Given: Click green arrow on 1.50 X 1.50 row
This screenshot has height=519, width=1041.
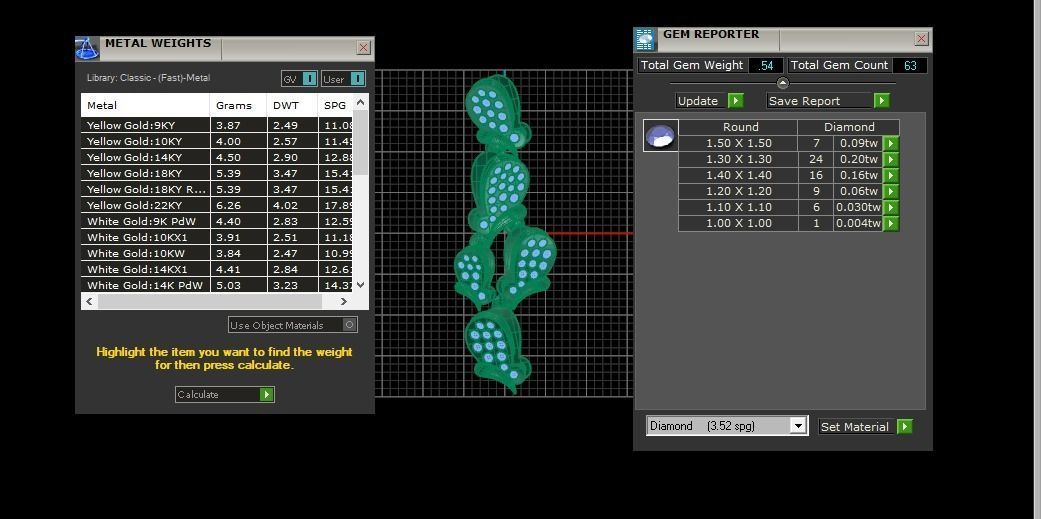Looking at the screenshot, I should [891, 143].
